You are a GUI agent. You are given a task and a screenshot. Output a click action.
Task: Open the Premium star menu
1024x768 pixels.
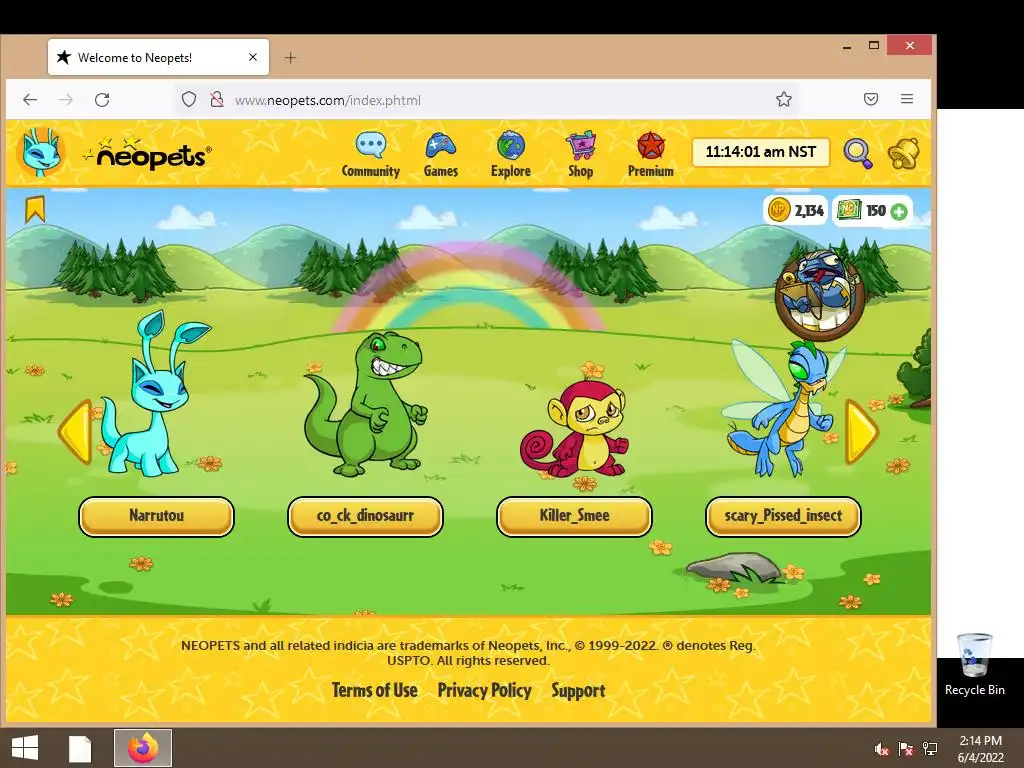pos(650,154)
